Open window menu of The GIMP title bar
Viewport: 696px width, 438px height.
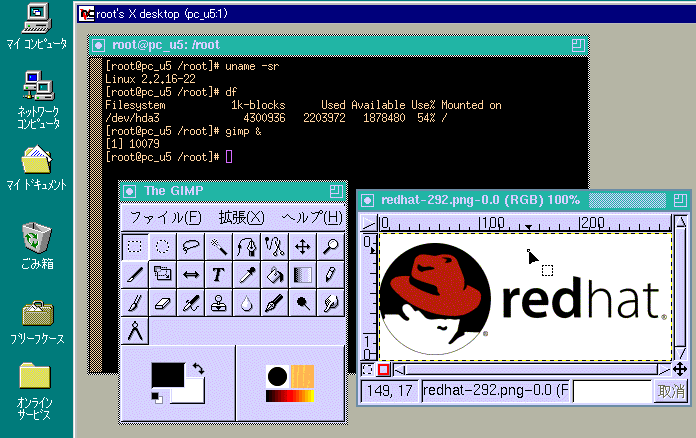[x=130, y=191]
